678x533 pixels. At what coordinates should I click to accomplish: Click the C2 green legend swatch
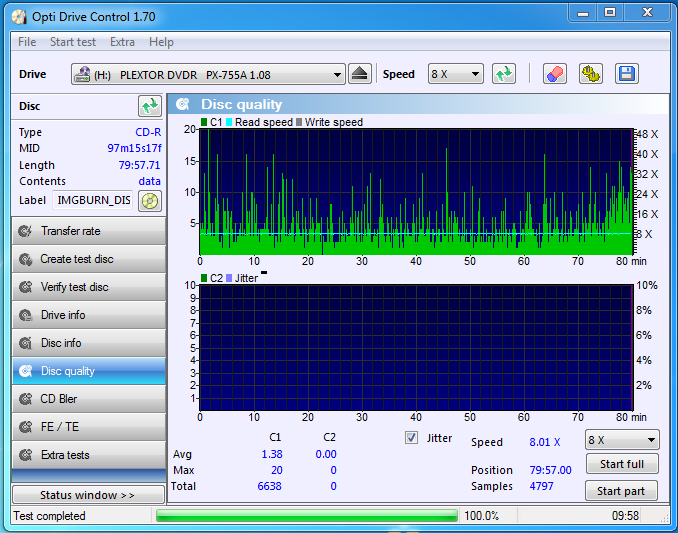pyautogui.click(x=204, y=278)
